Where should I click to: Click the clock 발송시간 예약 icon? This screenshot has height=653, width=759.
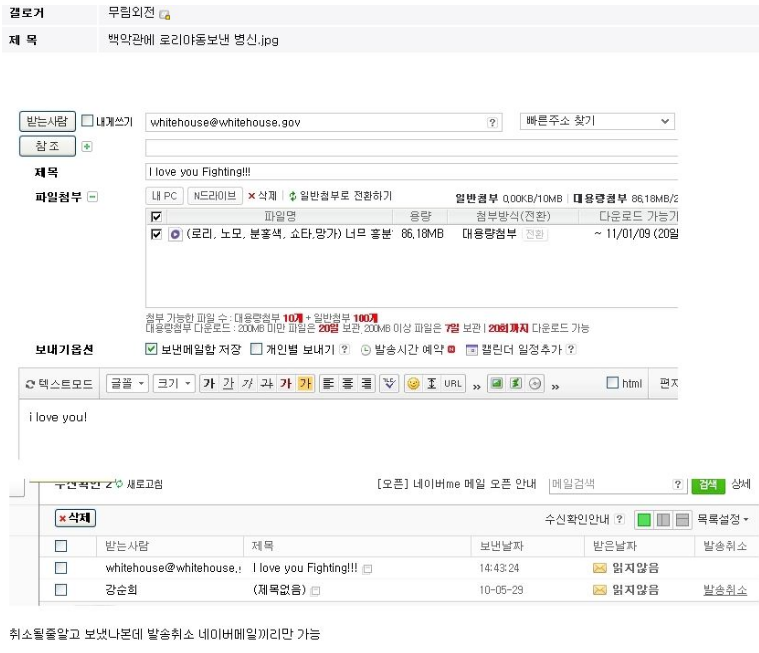[366, 350]
